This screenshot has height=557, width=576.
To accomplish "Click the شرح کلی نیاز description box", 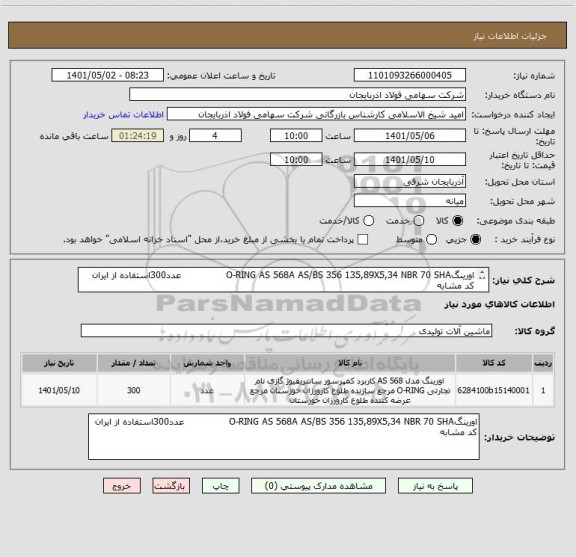I will point(283,280).
